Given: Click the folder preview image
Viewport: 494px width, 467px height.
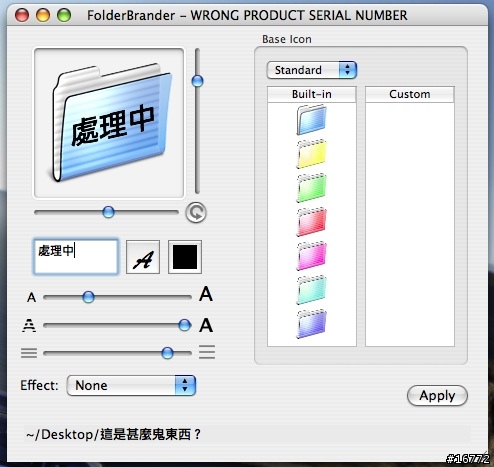Looking at the screenshot, I should (109, 123).
